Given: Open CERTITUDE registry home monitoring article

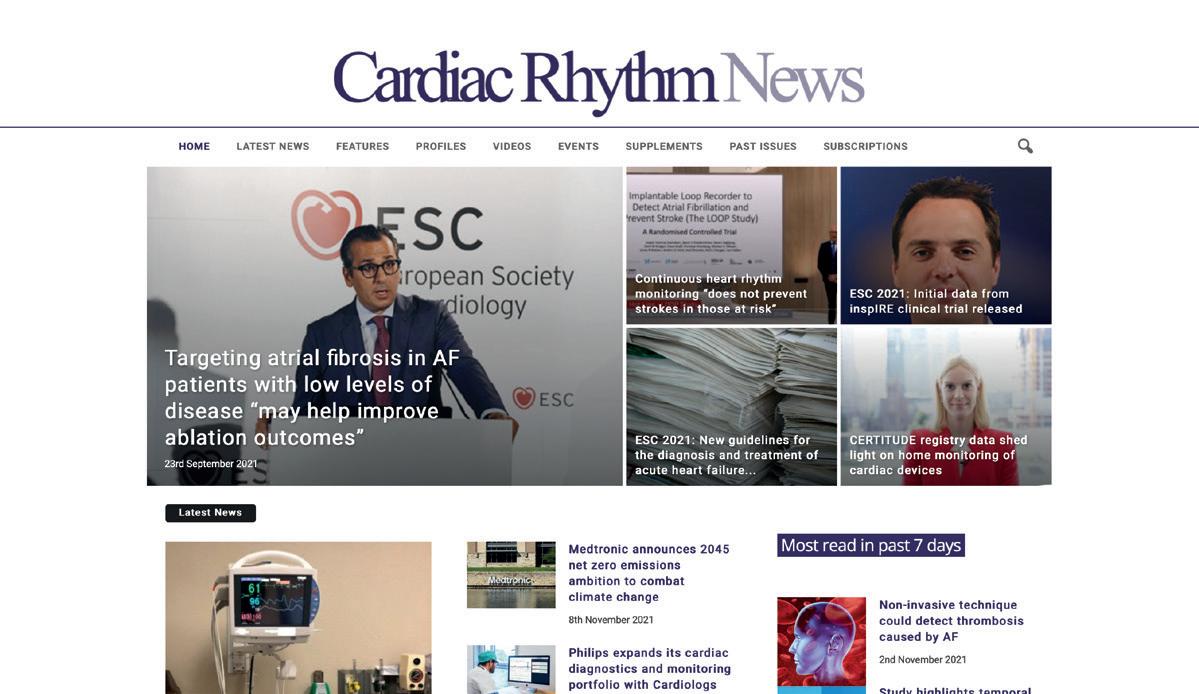Looking at the screenshot, I should pyautogui.click(x=938, y=455).
